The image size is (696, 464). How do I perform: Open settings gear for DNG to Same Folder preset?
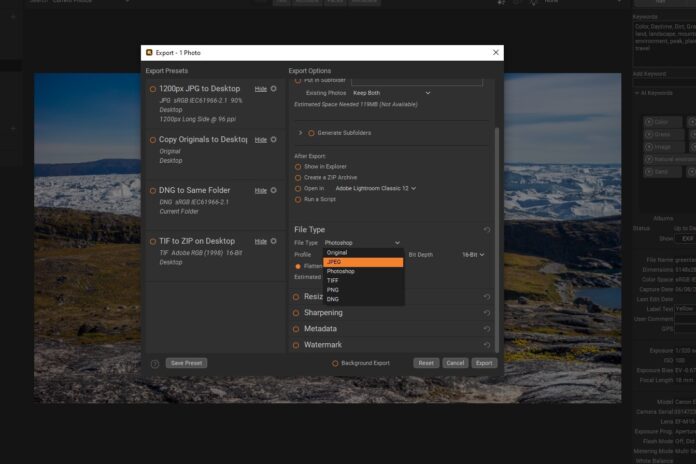tap(273, 190)
